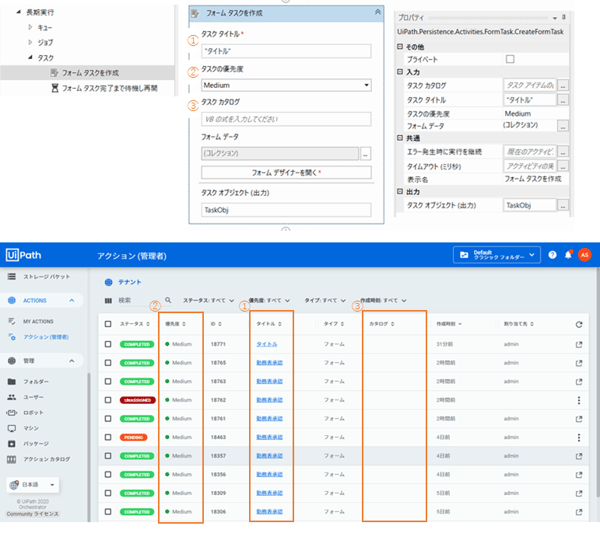Open the Type filter dropdown

click(x=325, y=300)
